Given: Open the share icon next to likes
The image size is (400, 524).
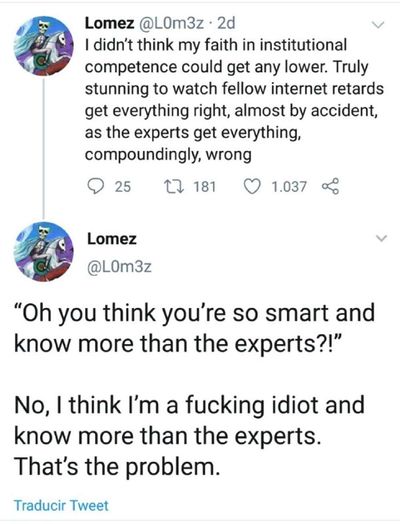Looking at the screenshot, I should [330, 186].
